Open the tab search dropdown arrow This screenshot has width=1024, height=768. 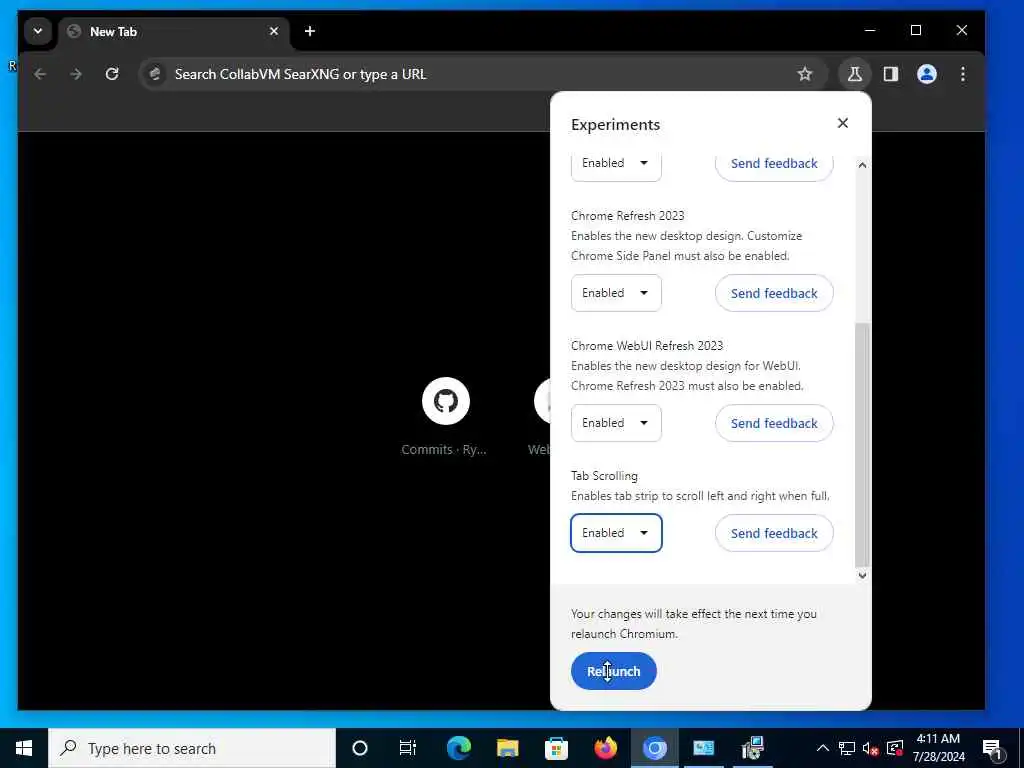tap(38, 31)
